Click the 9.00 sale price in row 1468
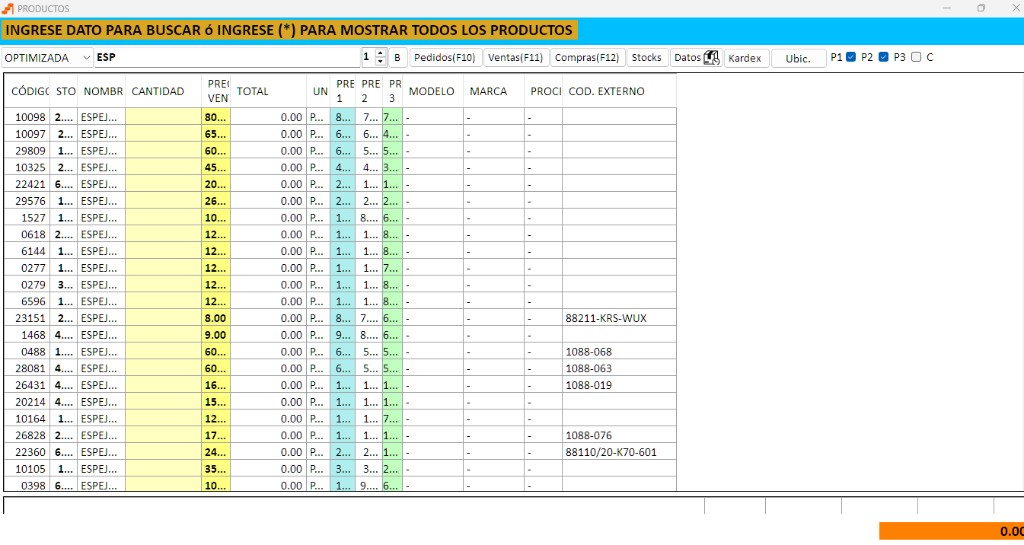Viewport: 1024px width, 545px height. click(216, 335)
